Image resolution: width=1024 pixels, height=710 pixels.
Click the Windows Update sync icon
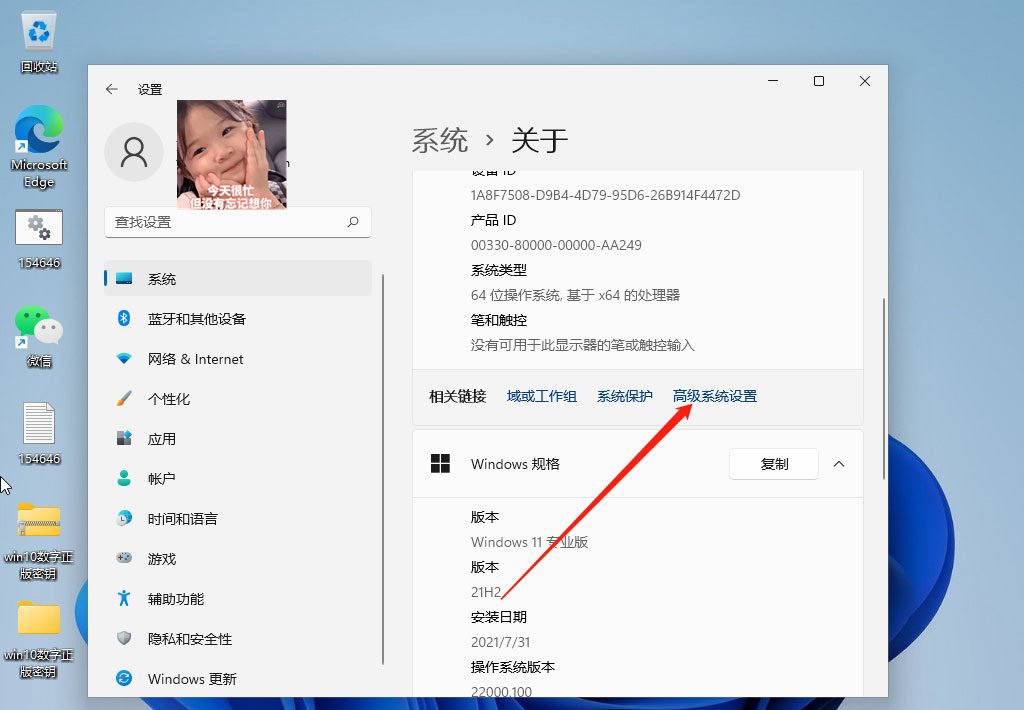tap(124, 678)
